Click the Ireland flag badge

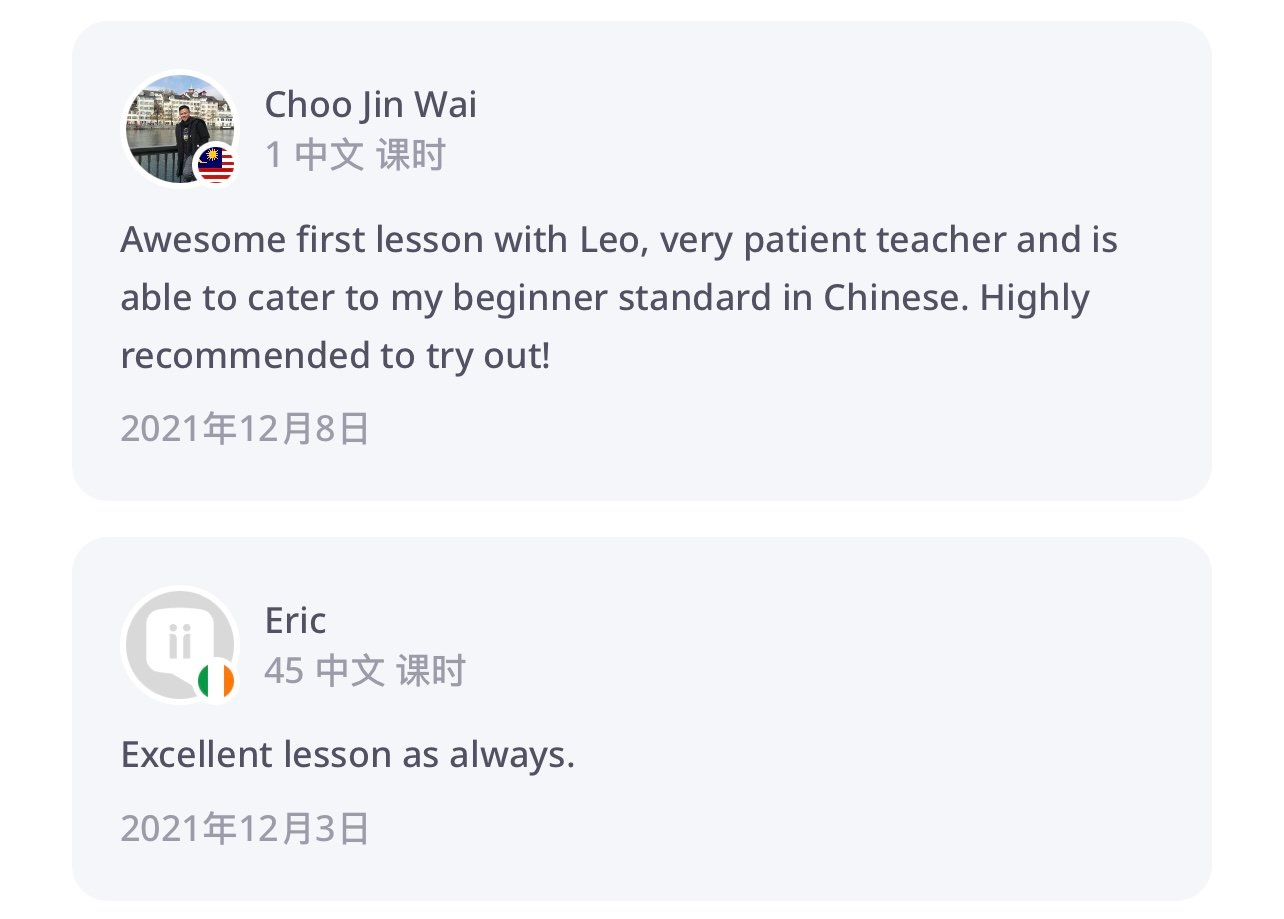[215, 681]
